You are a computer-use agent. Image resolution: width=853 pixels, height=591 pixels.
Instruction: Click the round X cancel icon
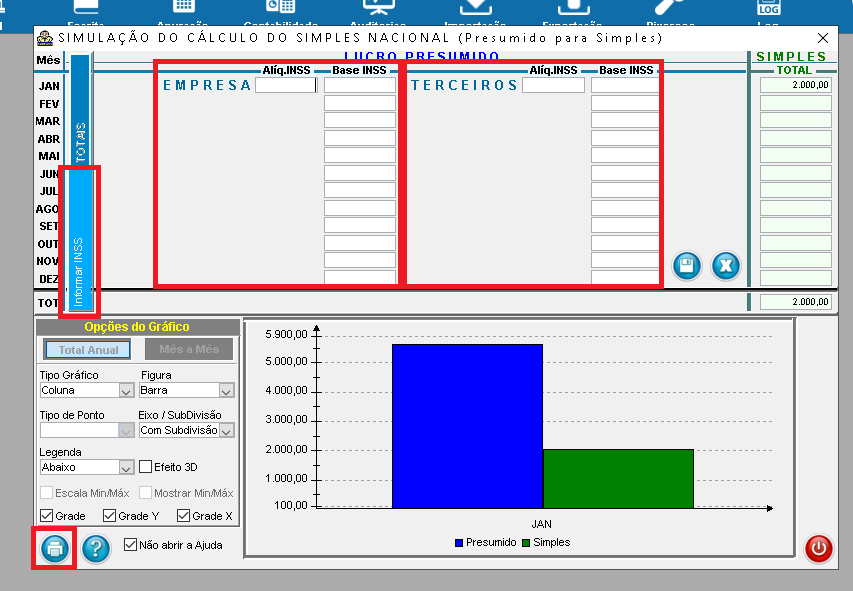point(726,266)
